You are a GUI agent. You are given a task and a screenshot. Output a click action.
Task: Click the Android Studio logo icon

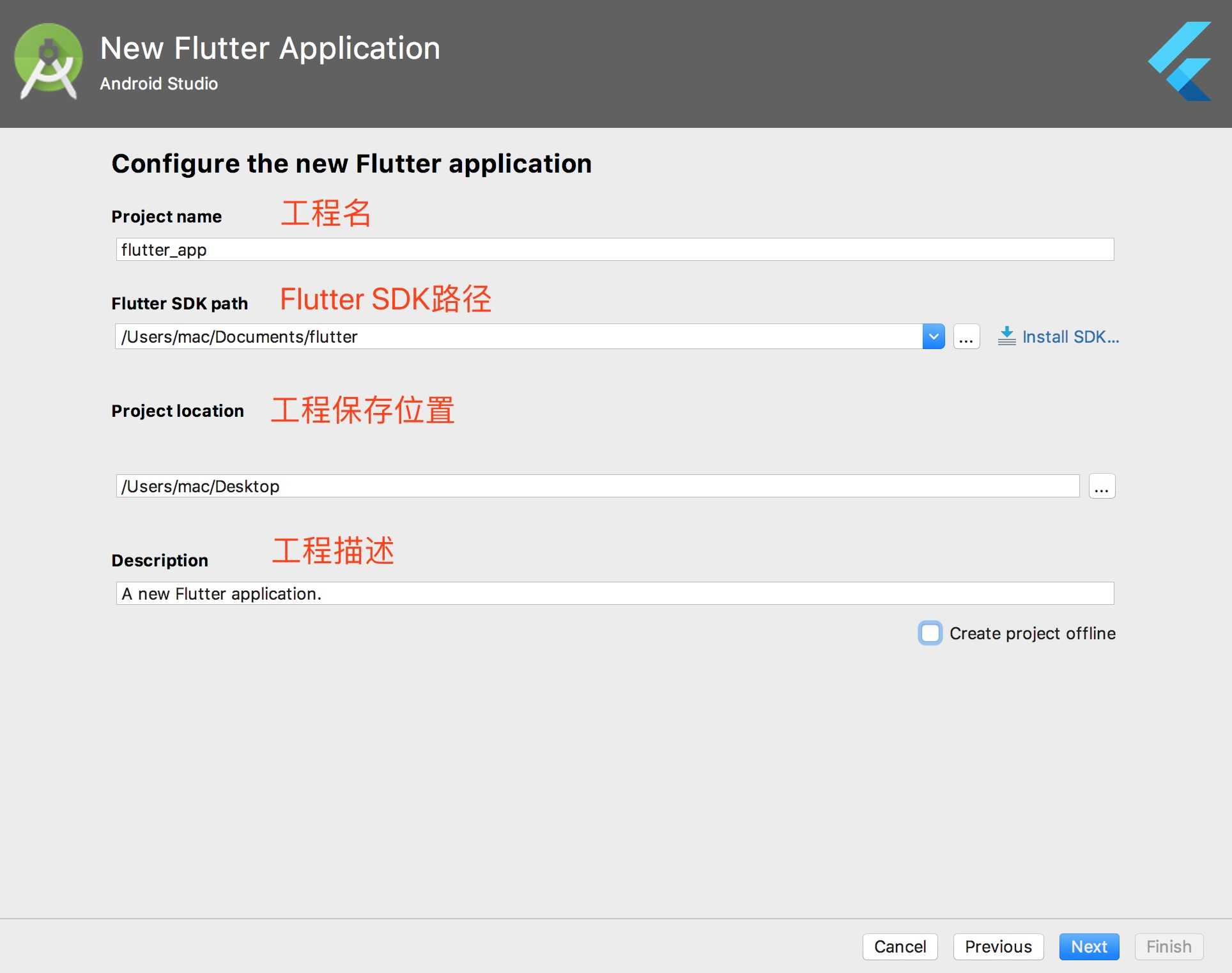(x=49, y=61)
